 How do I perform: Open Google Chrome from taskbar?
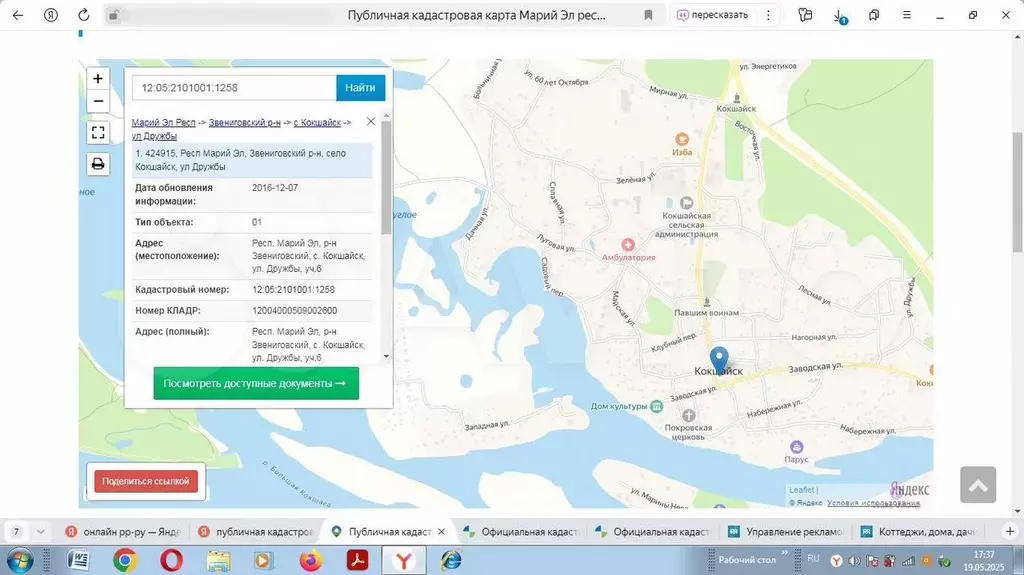click(124, 561)
